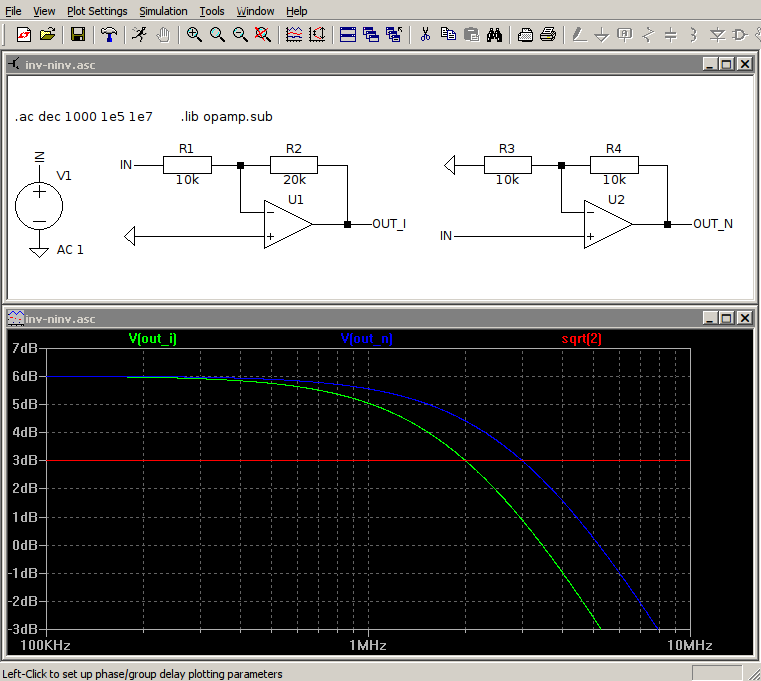The height and width of the screenshot is (681, 761).
Task: Click the 10MHz label on the frequency axis
Action: (690, 645)
